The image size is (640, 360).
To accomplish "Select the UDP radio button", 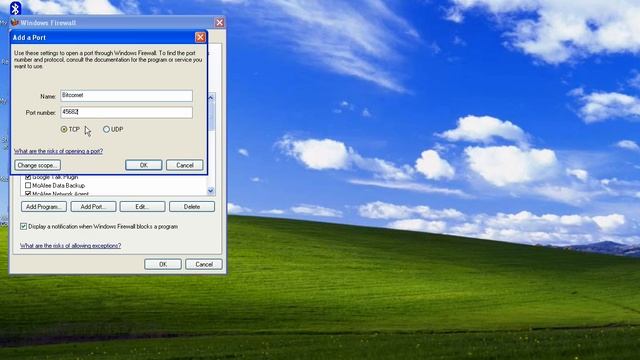I will (107, 129).
